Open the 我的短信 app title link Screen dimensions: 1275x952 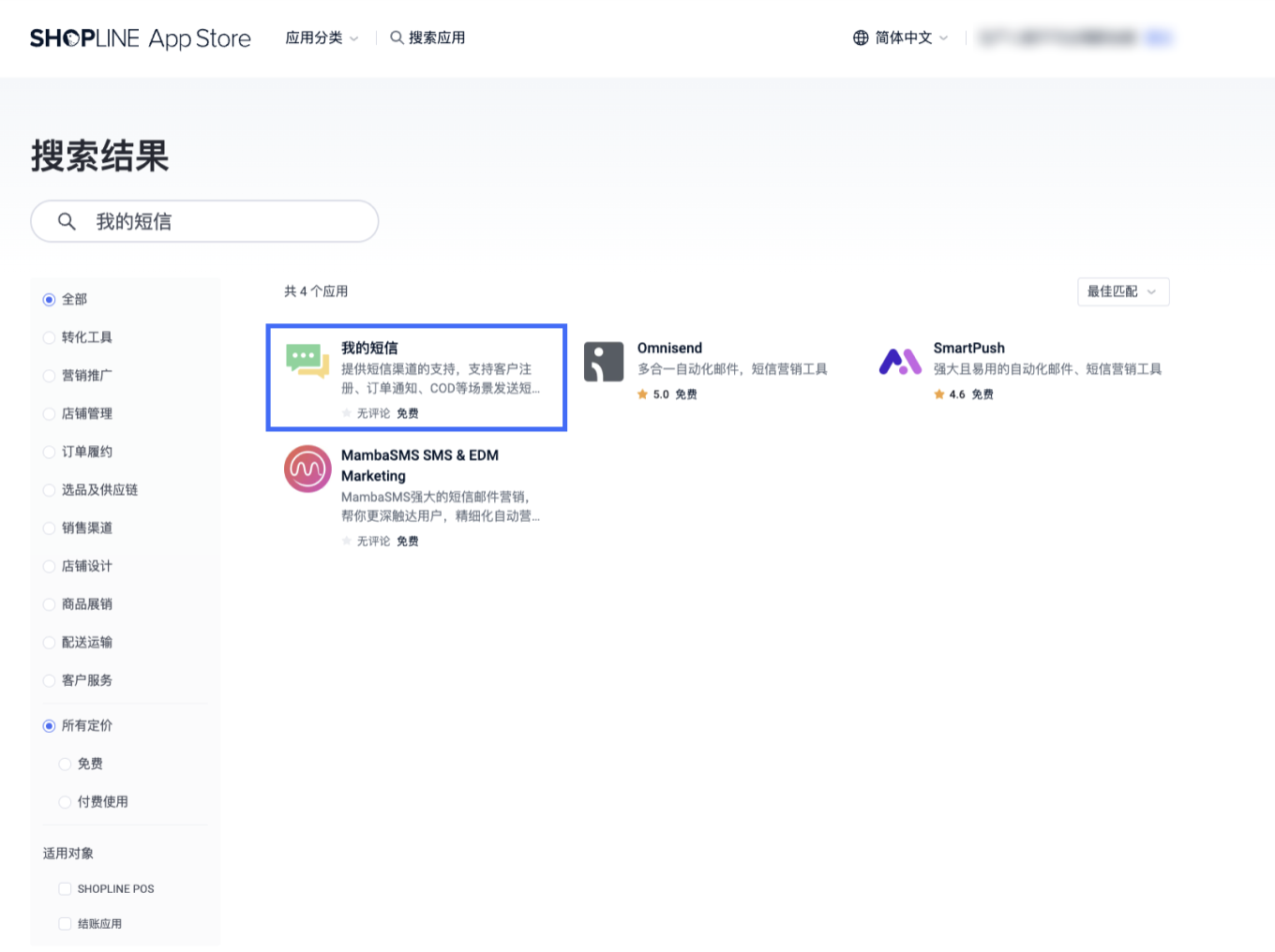pyautogui.click(x=369, y=348)
